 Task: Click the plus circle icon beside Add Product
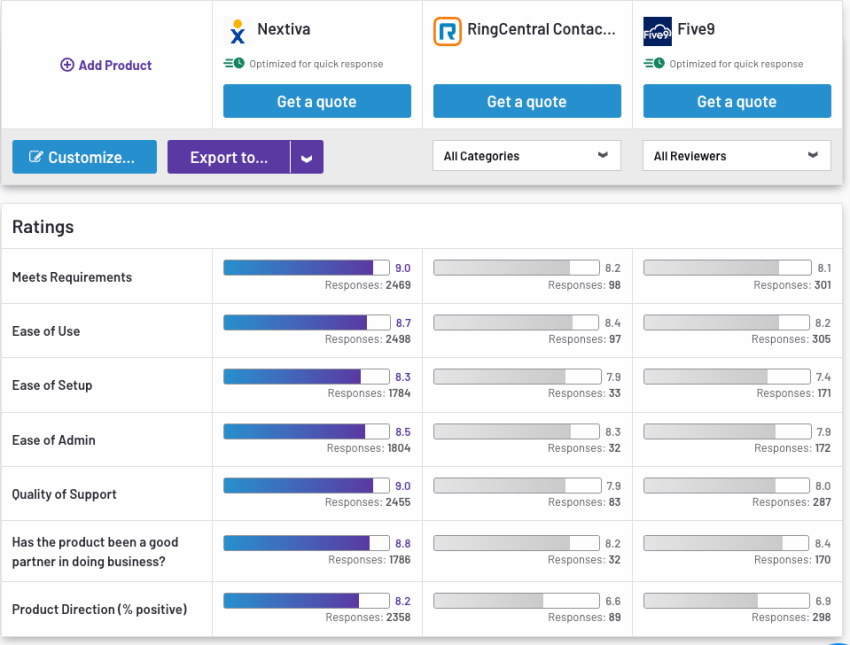point(67,65)
